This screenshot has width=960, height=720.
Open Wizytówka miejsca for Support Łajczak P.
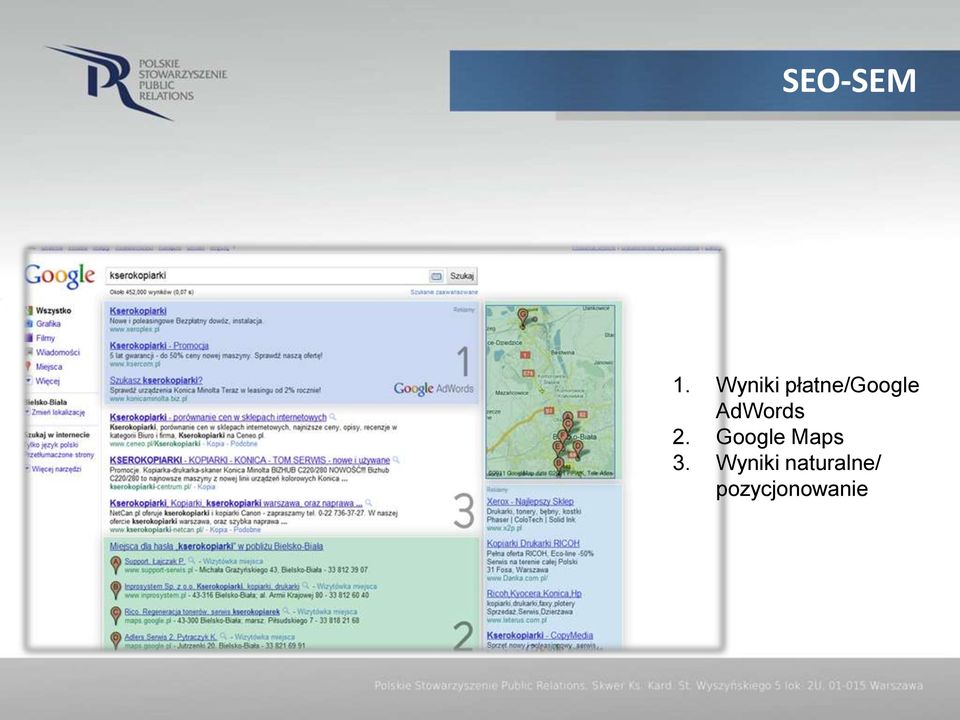[x=233, y=561]
